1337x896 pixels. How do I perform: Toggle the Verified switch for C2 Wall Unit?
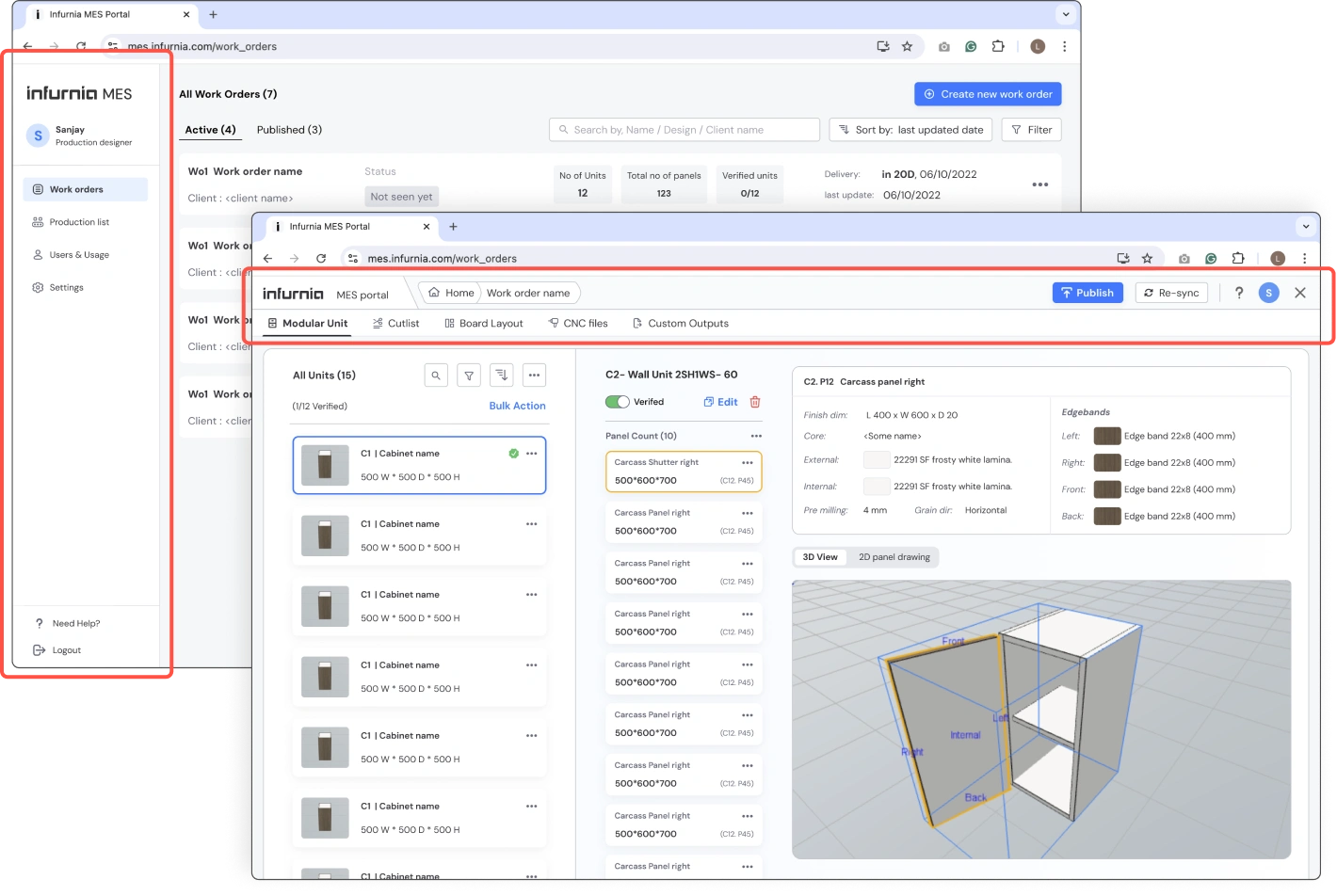(618, 402)
